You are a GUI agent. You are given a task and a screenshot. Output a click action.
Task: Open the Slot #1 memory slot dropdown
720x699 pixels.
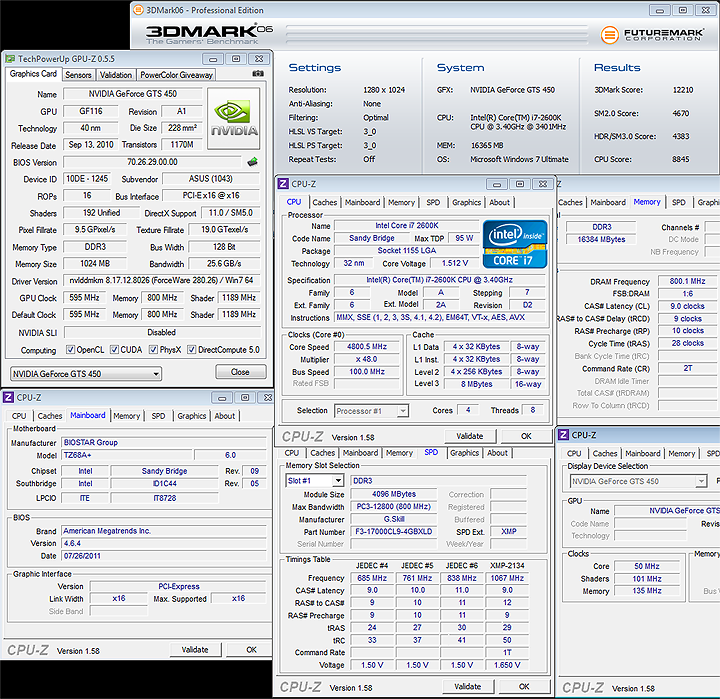point(315,480)
